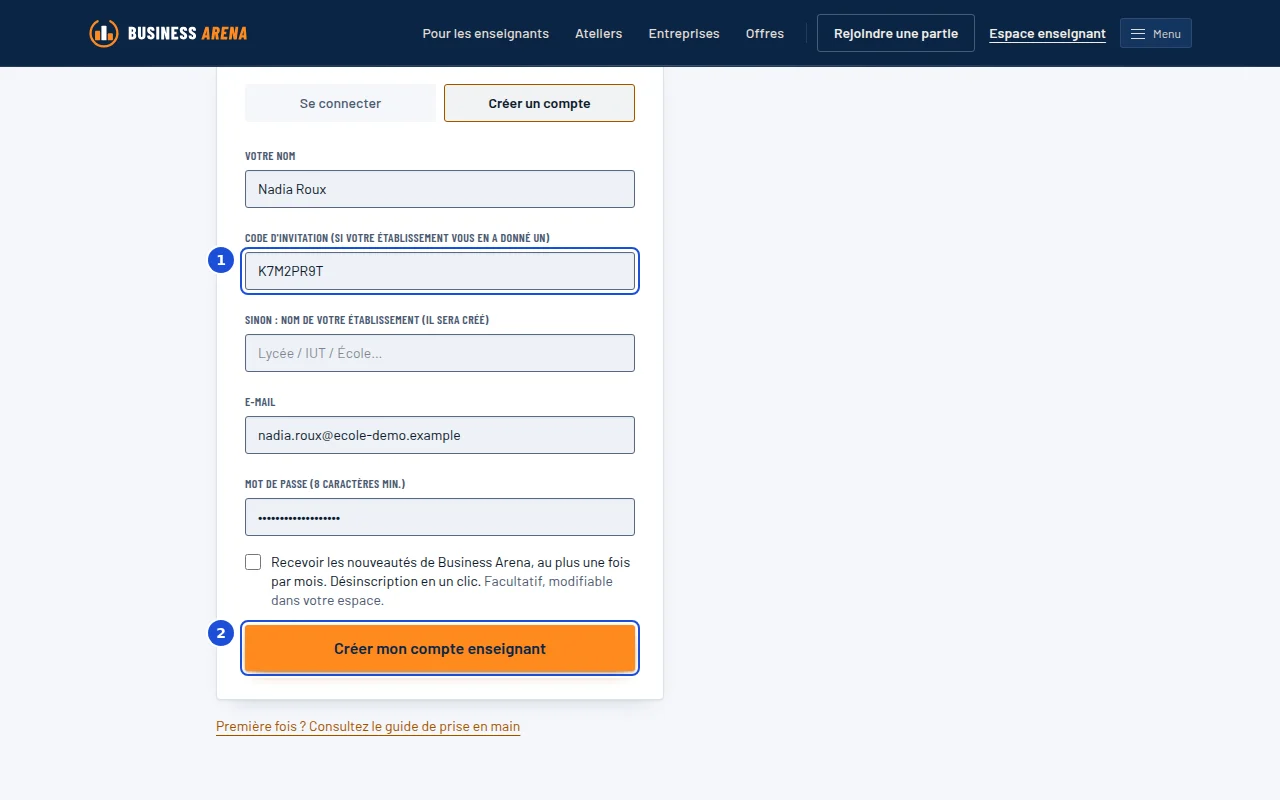Click the invitation code field
Viewport: 1280px width, 800px height.
(440, 271)
